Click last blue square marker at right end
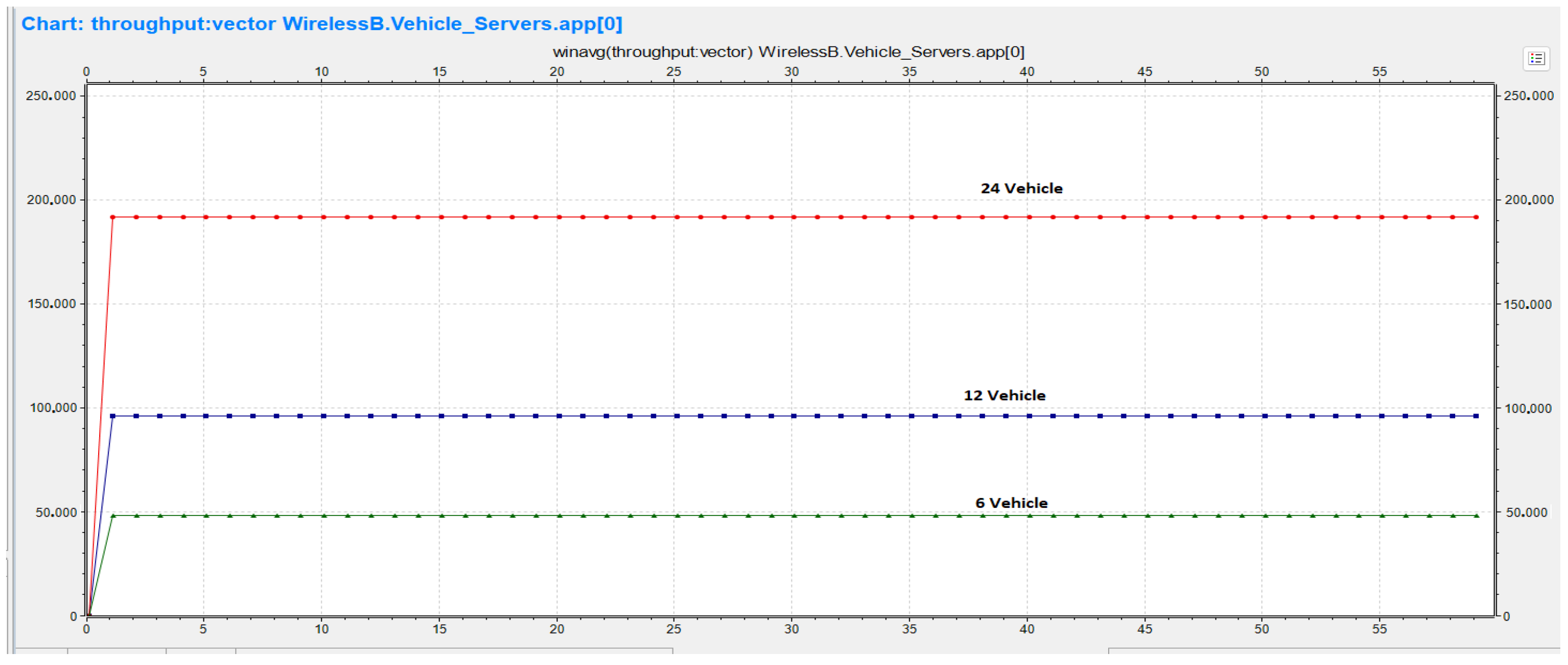 [1476, 416]
